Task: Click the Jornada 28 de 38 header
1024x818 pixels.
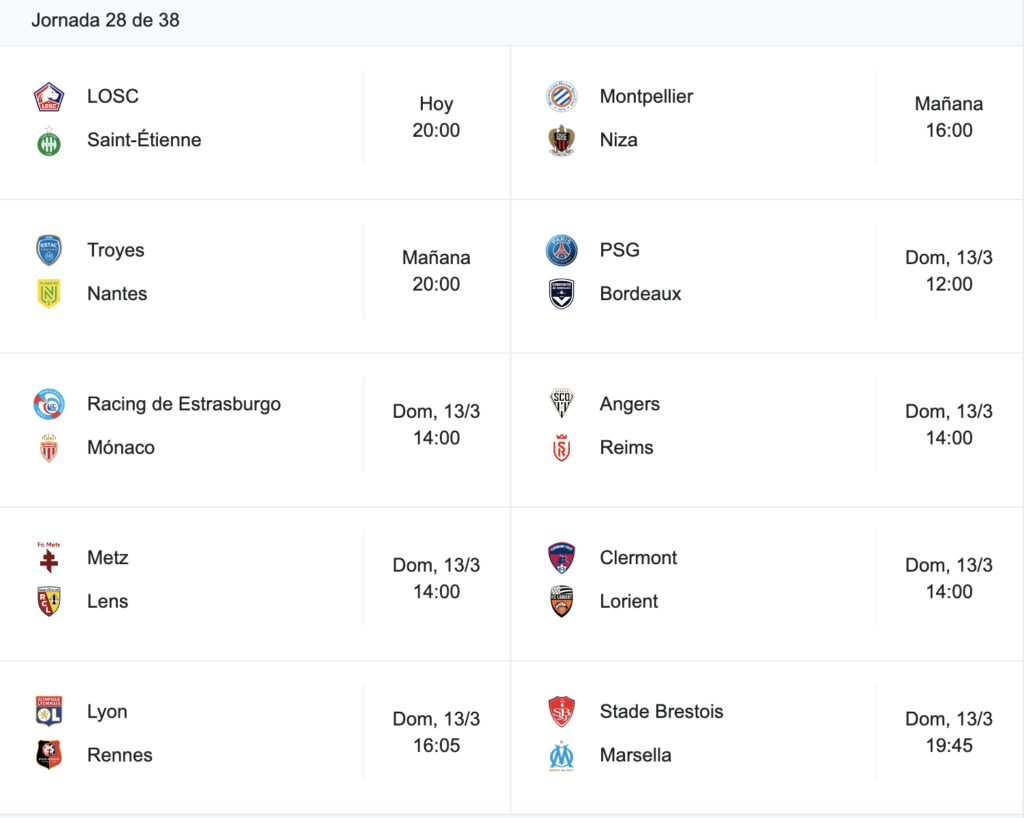Action: 105,20
